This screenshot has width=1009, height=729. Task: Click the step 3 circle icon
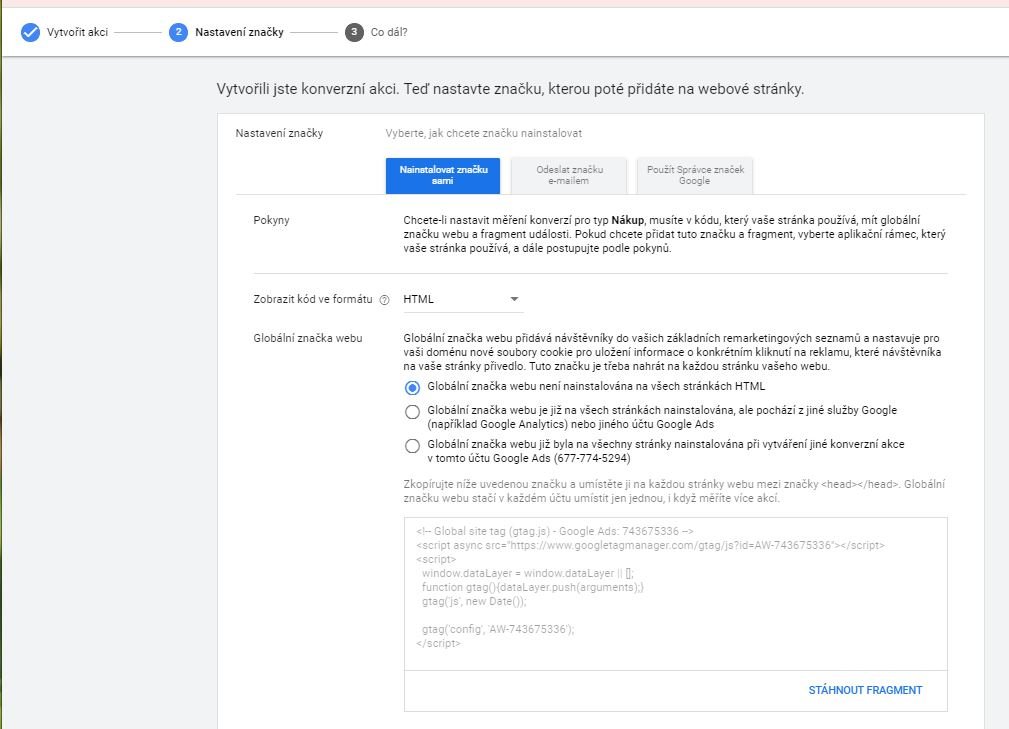354,32
